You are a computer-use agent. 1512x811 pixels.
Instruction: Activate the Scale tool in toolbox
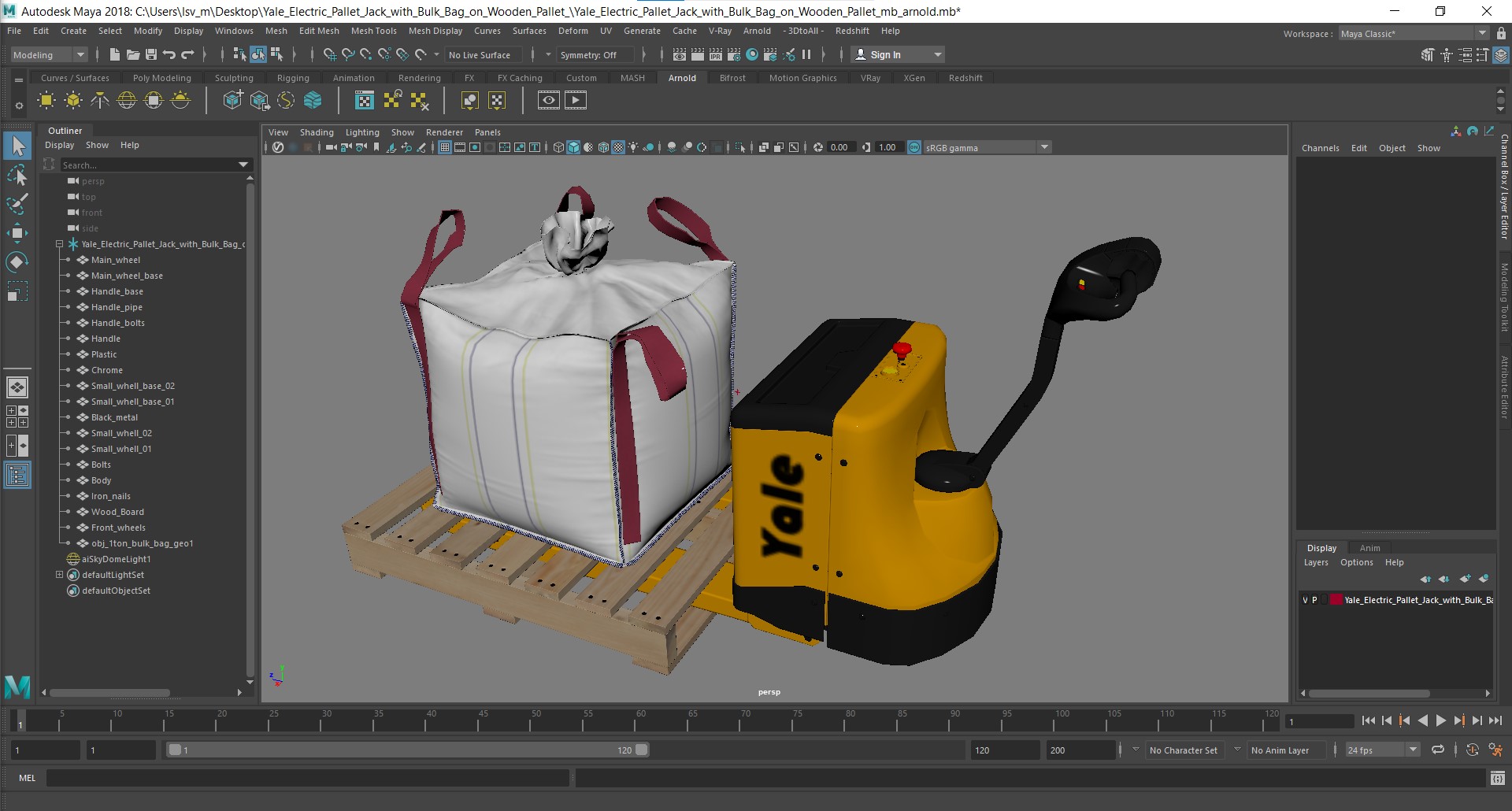click(17, 291)
